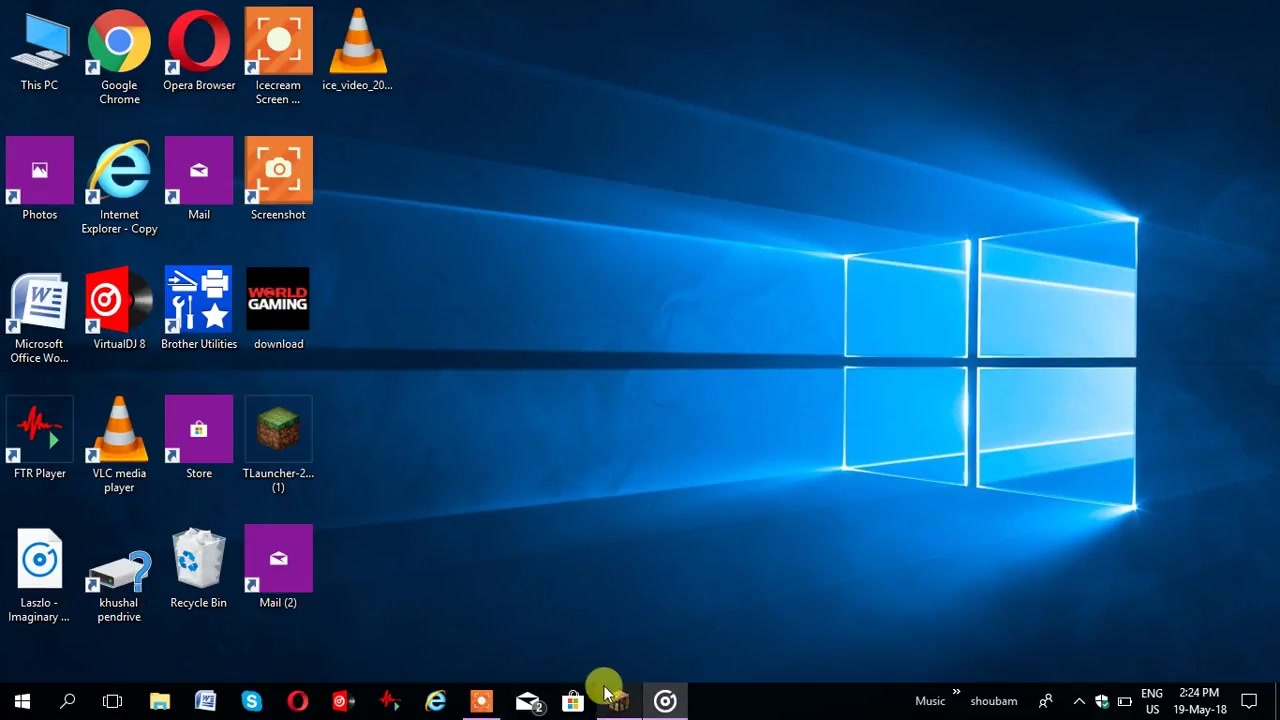Launch Opera from the taskbar
Viewport: 1280px width, 720px height.
pyautogui.click(x=298, y=701)
